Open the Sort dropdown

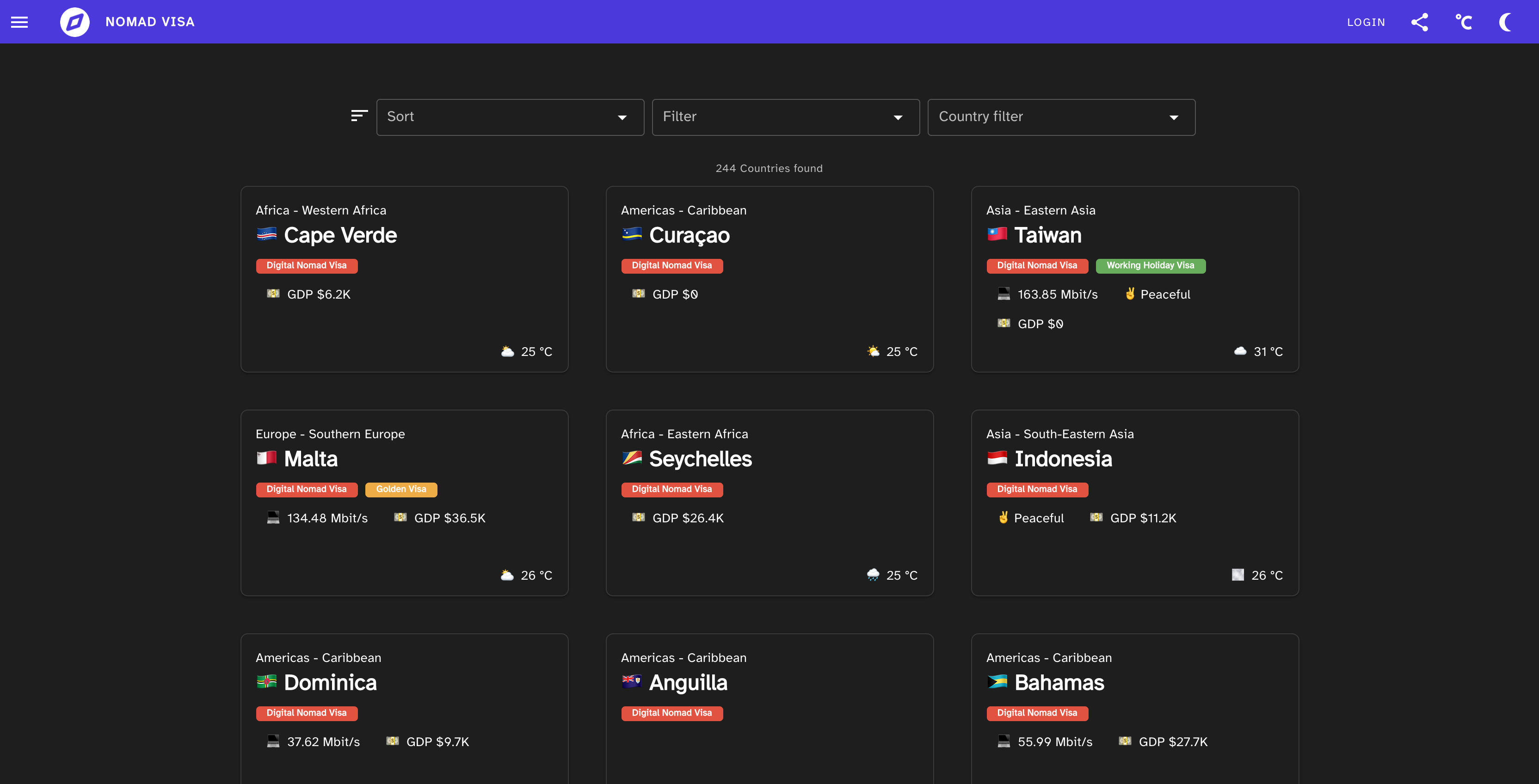pyautogui.click(x=510, y=117)
